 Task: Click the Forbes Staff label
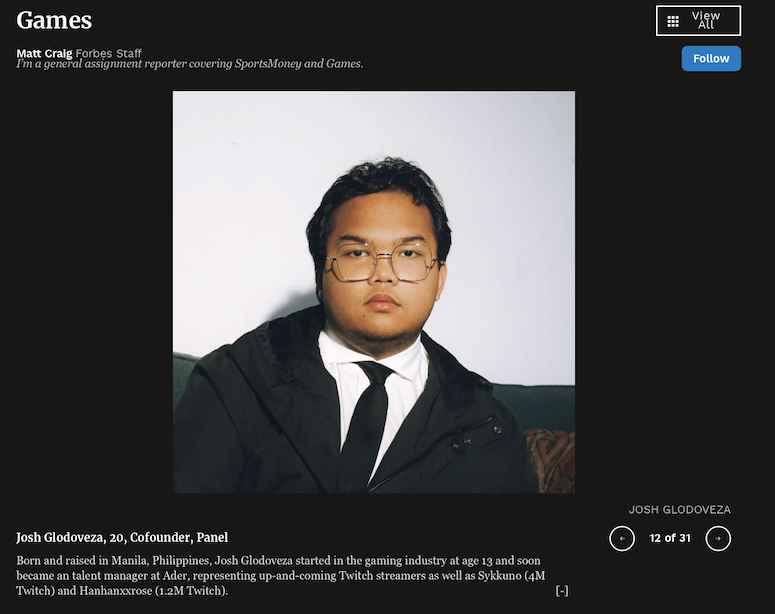tap(109, 53)
